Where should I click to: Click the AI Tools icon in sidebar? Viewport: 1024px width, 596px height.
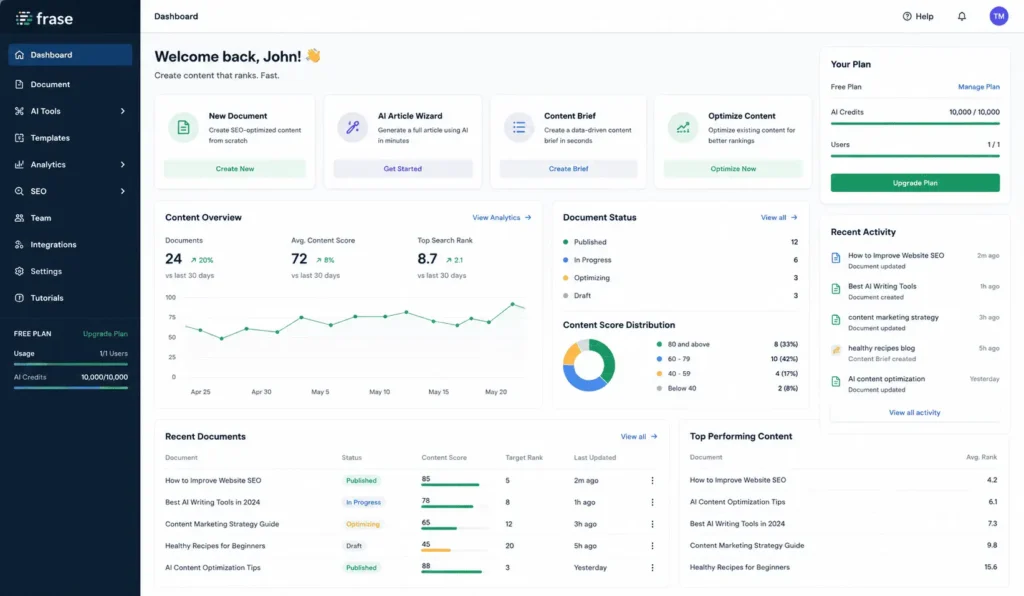tap(19, 111)
